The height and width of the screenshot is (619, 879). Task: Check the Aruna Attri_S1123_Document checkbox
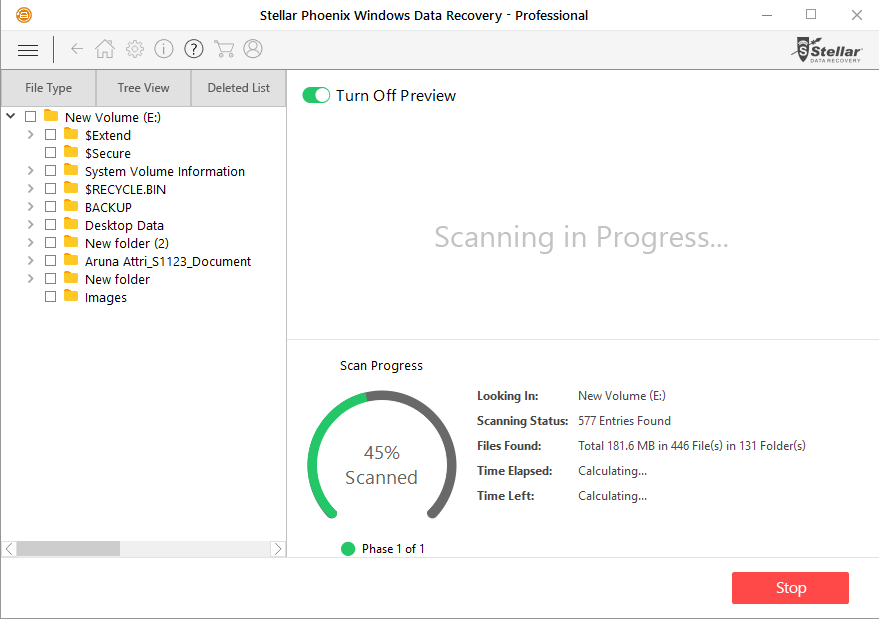point(50,261)
